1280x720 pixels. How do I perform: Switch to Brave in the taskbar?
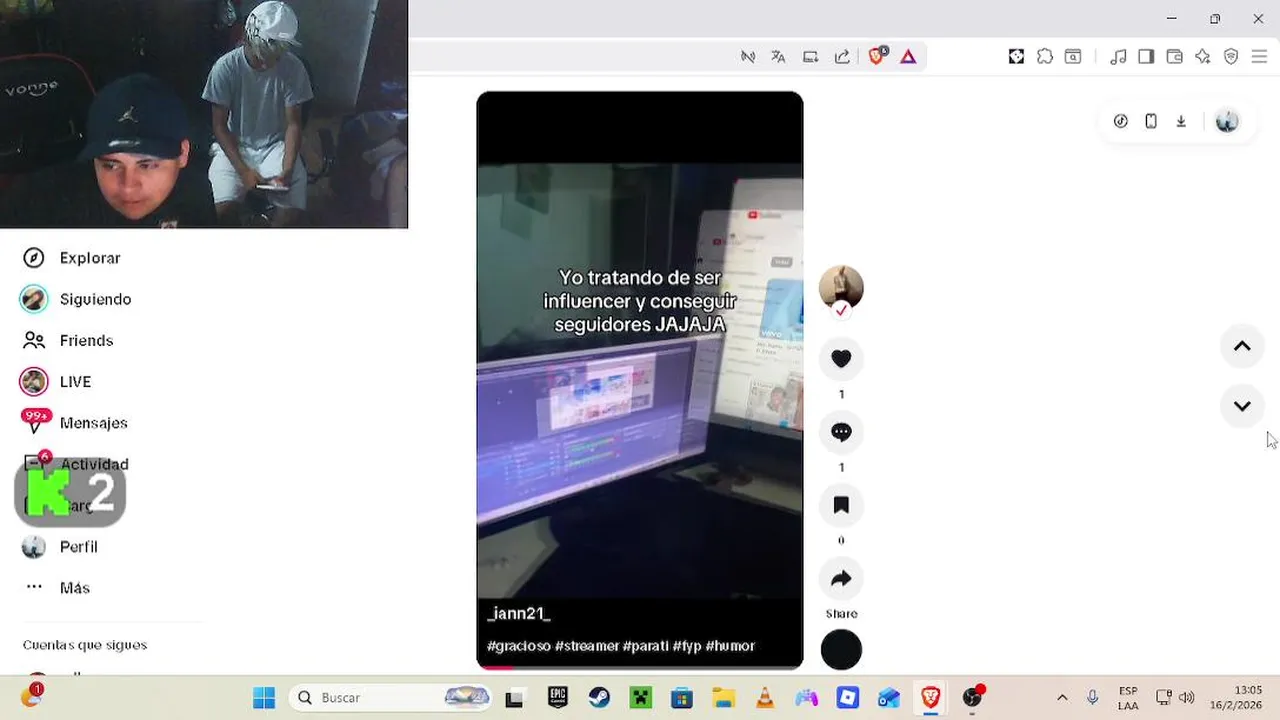click(x=931, y=698)
